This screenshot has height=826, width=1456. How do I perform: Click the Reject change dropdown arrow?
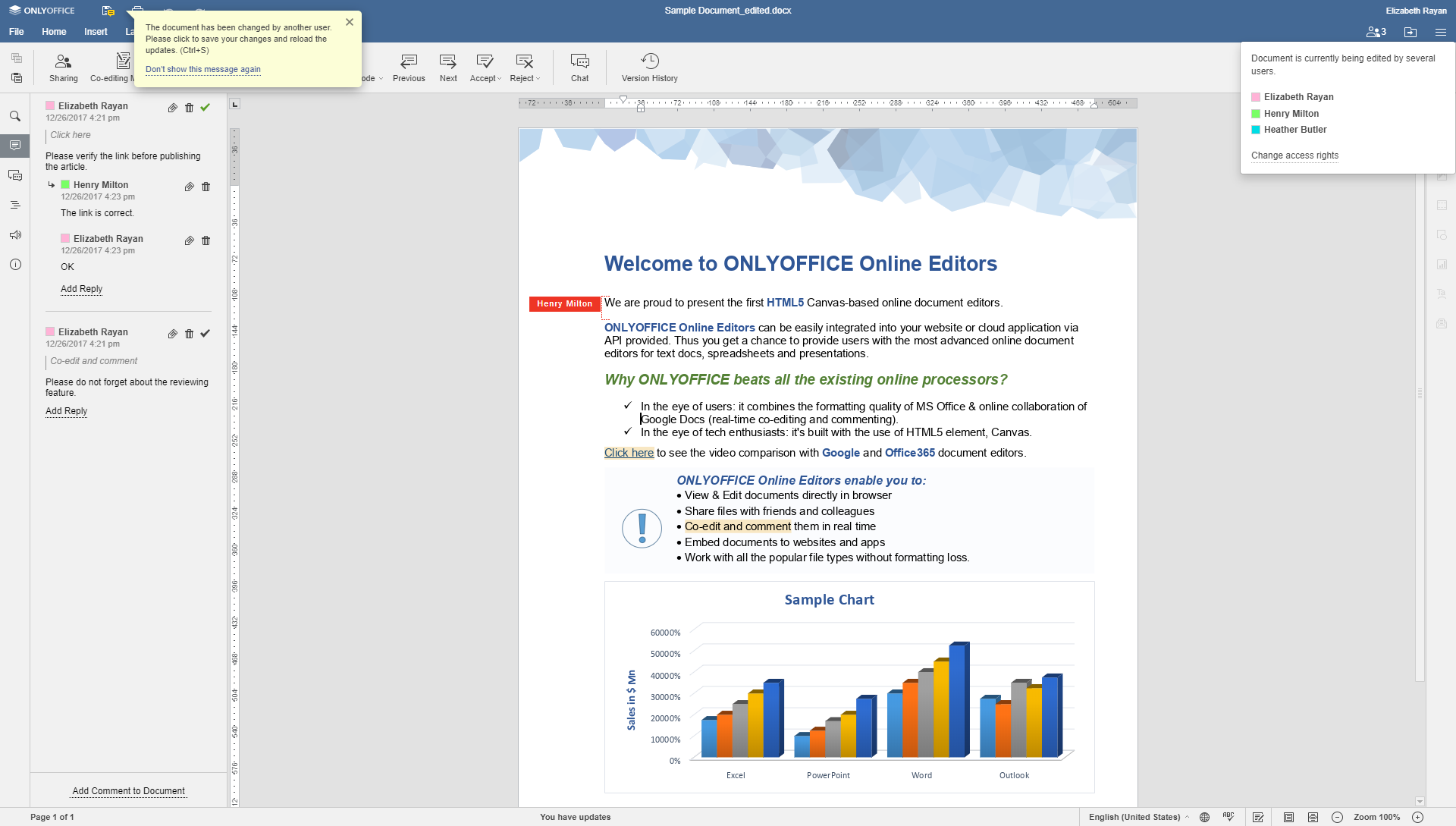click(539, 80)
